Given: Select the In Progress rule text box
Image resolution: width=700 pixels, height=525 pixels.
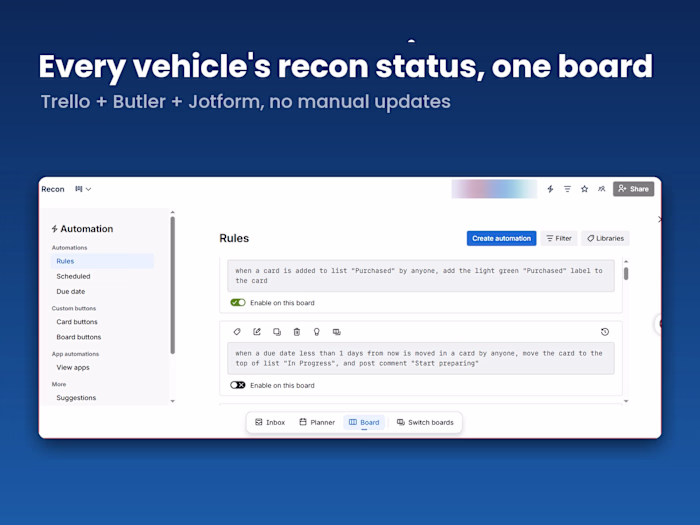Looking at the screenshot, I should (x=421, y=358).
